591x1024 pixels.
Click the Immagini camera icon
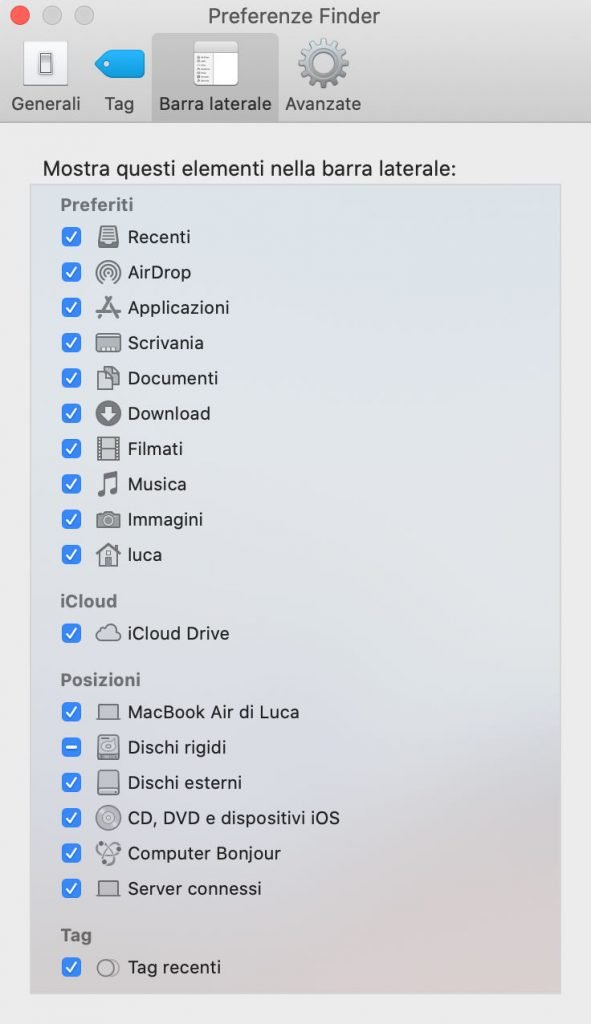pos(108,520)
